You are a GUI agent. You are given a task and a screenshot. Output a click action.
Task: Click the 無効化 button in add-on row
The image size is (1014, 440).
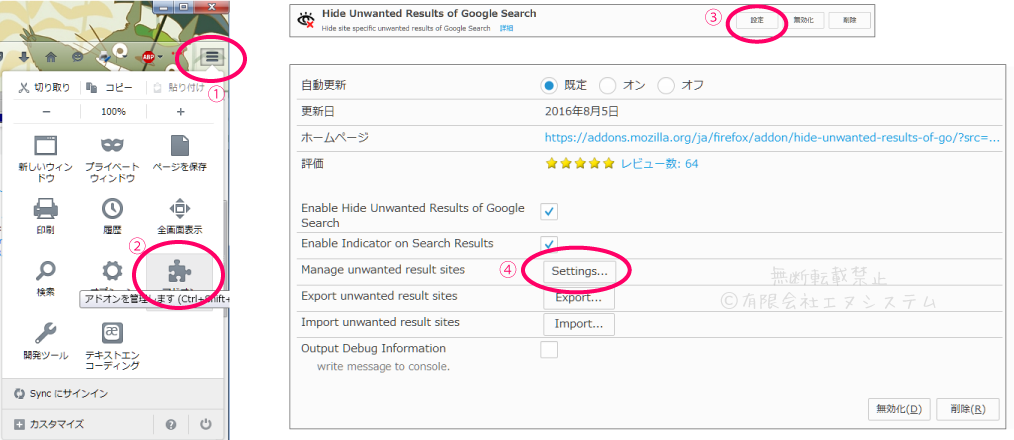803,20
